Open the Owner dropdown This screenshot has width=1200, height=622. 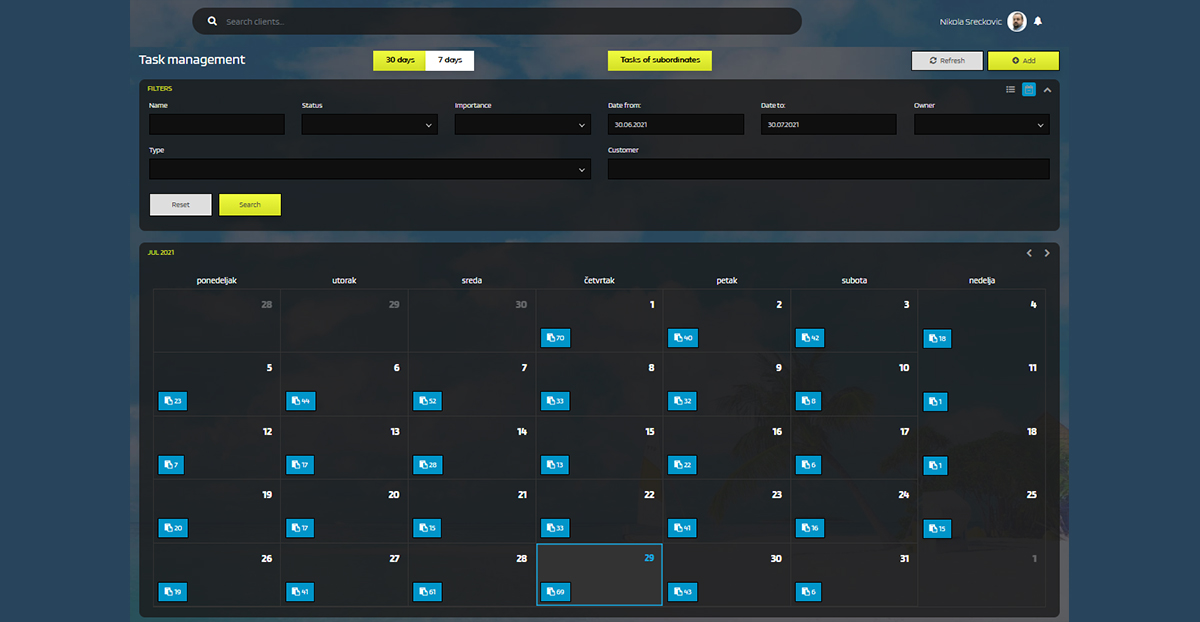point(980,124)
